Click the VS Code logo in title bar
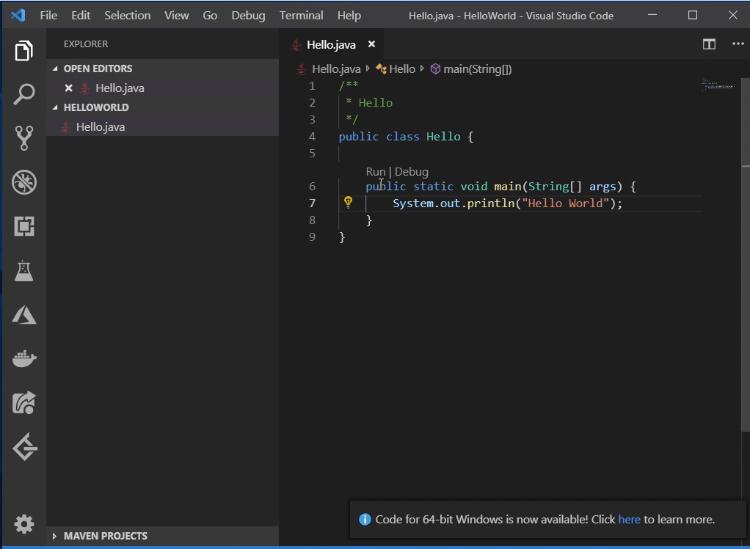The height and width of the screenshot is (549, 750). coord(18,15)
